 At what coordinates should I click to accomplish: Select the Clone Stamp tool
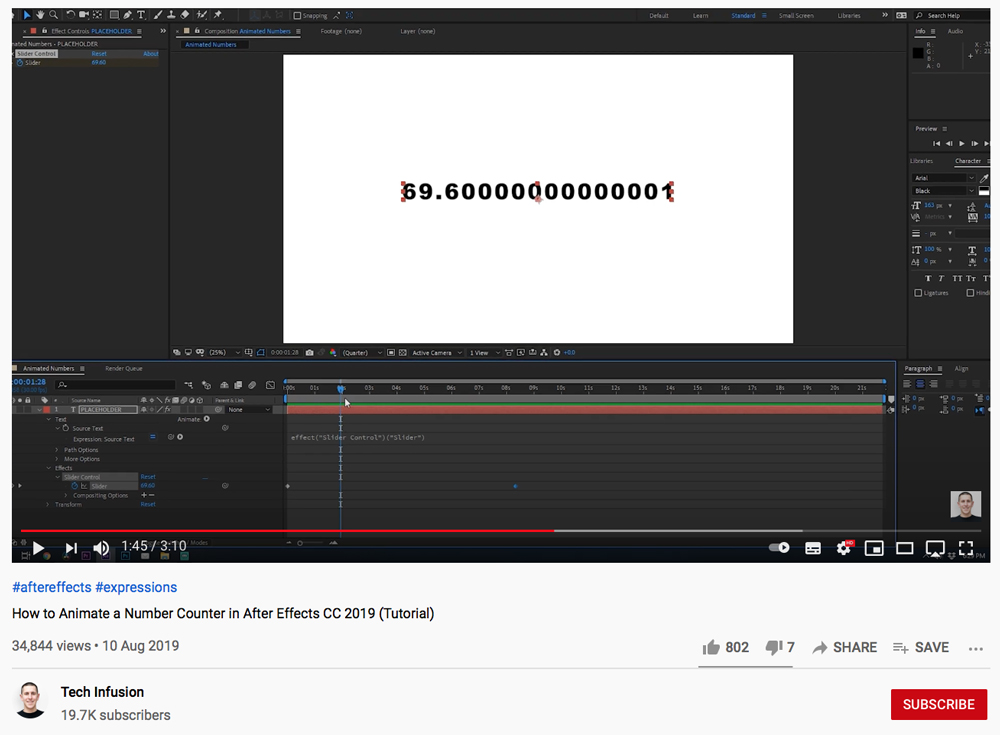(171, 15)
